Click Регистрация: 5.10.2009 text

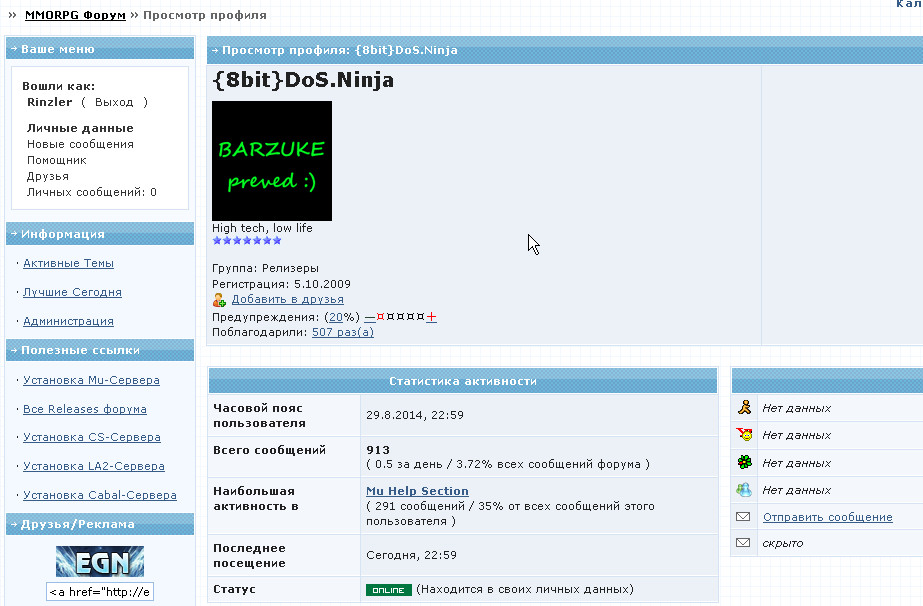click(281, 284)
